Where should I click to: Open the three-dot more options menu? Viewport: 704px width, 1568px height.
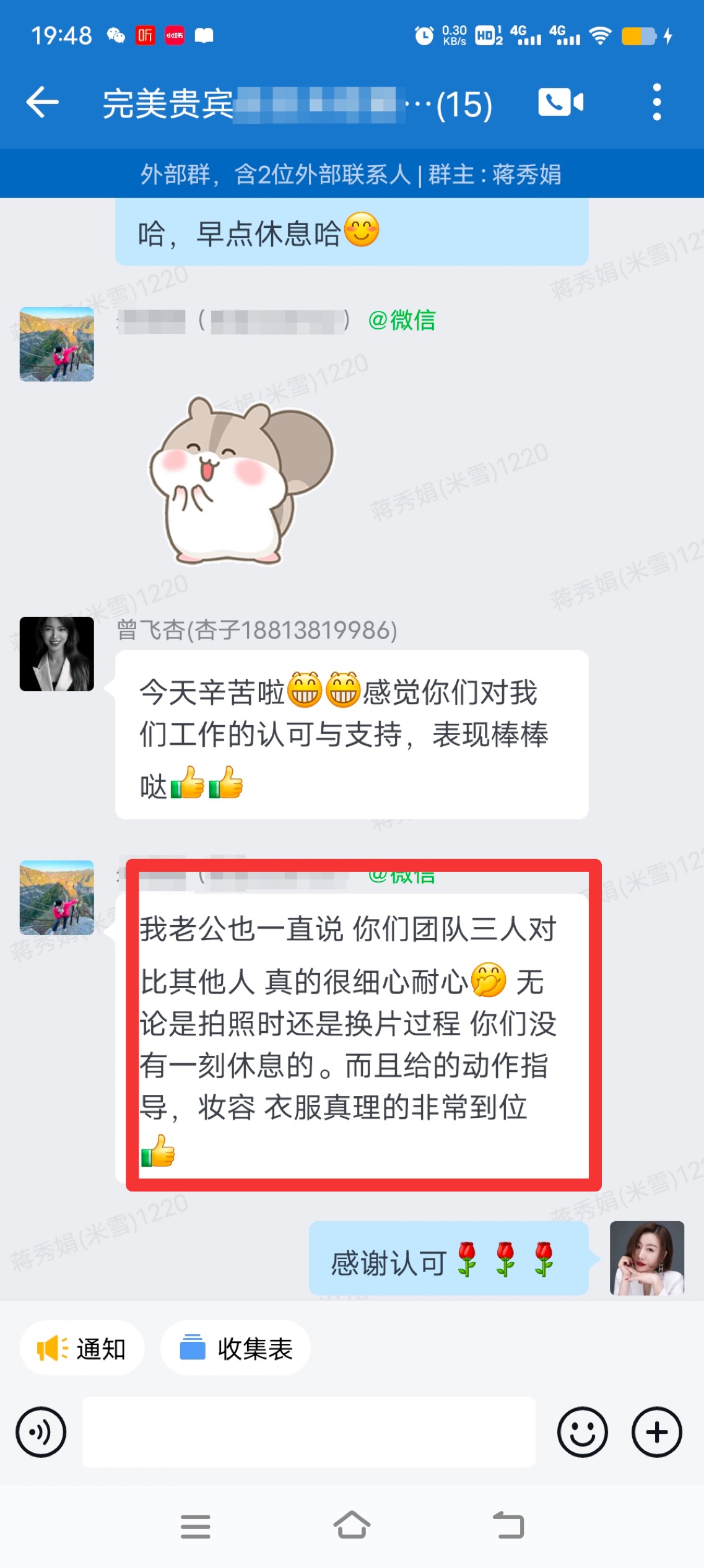[657, 102]
